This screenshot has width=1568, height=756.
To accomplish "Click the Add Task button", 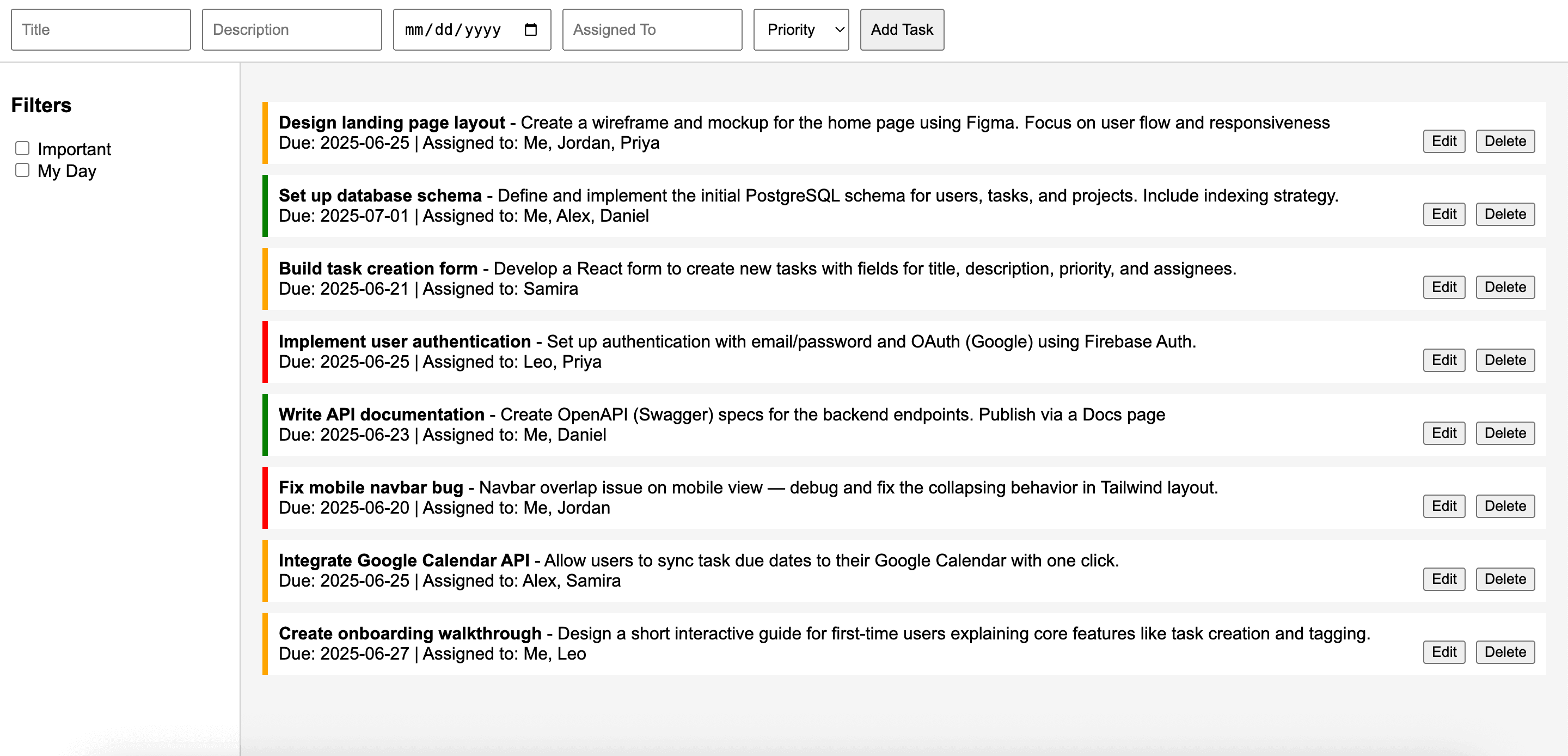I will 902,29.
